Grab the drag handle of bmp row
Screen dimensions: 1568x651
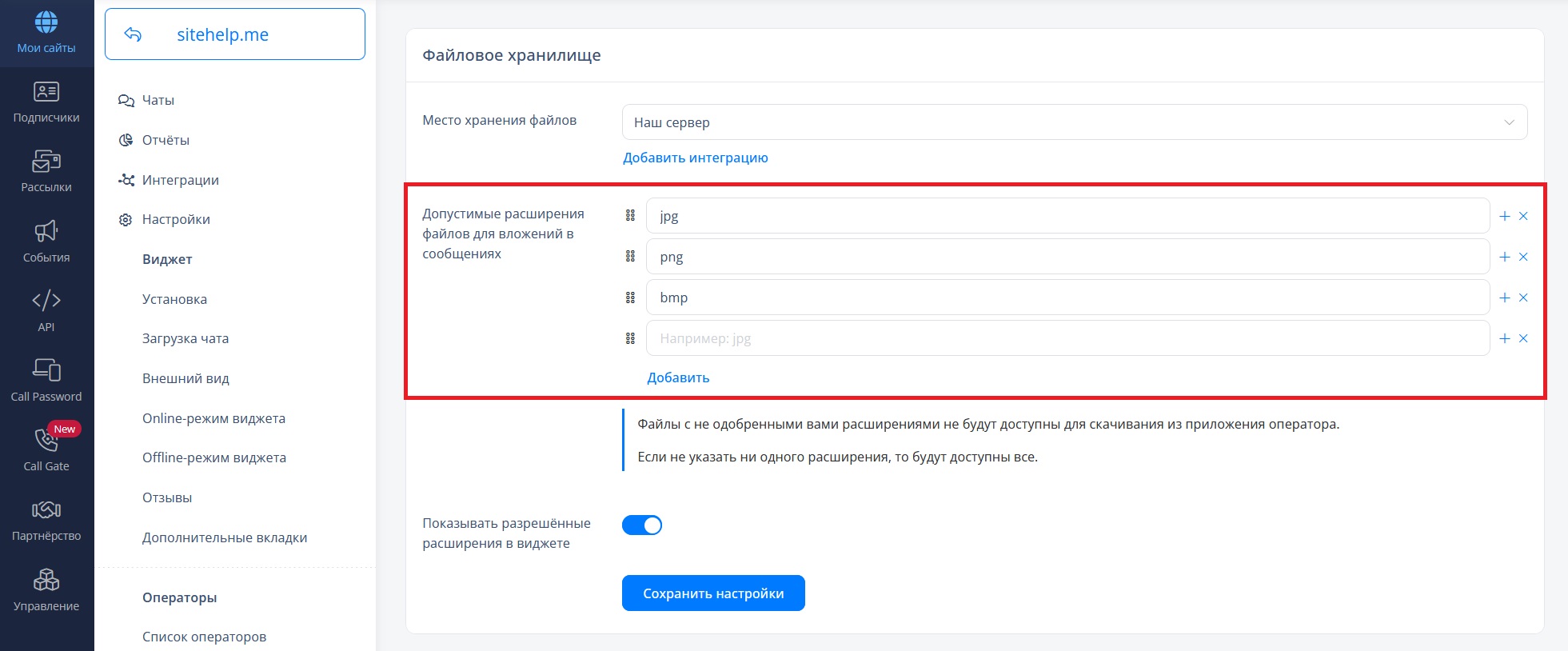[x=630, y=298]
